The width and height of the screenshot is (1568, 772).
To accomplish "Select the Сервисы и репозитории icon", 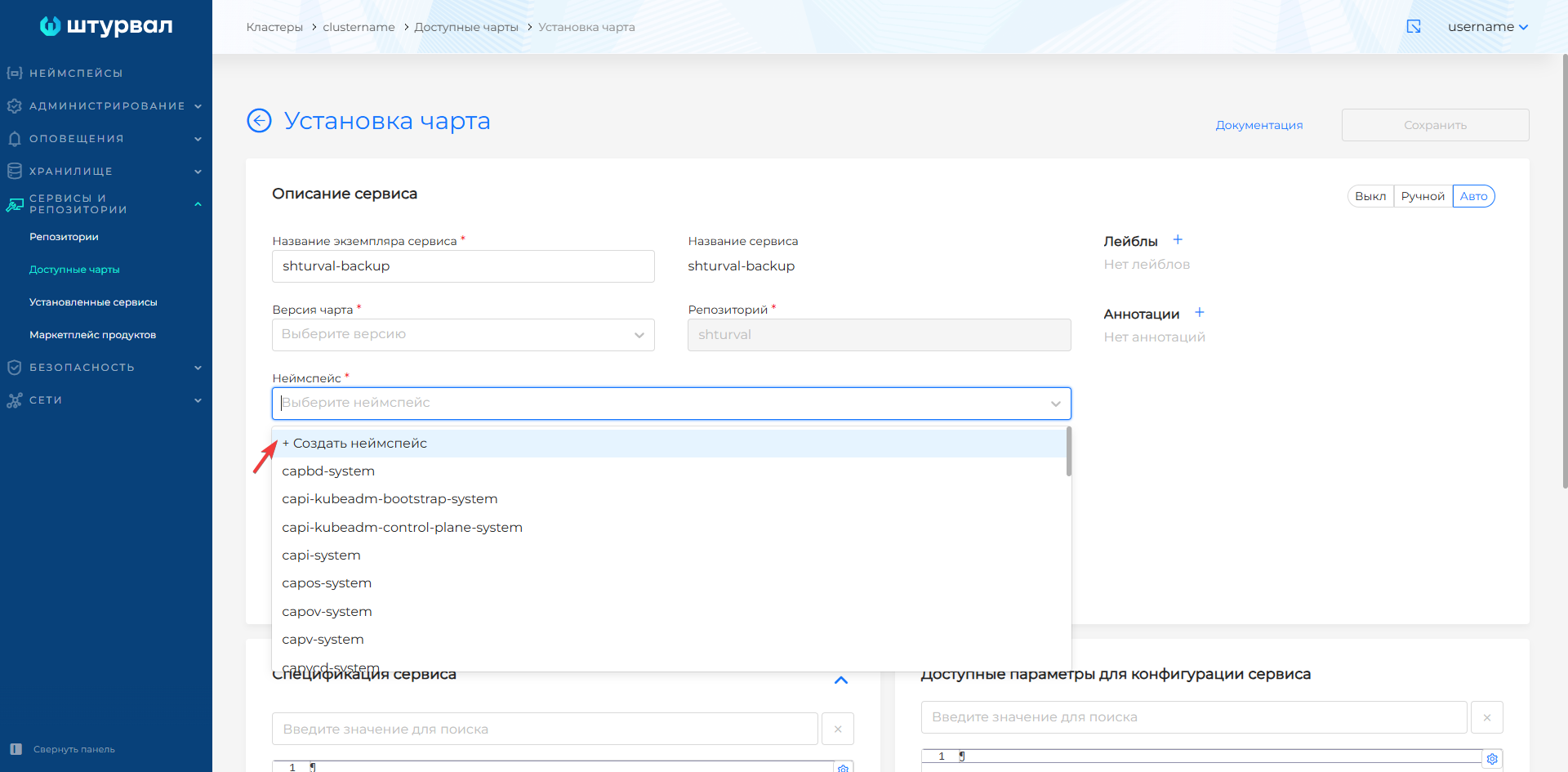I will (x=13, y=203).
